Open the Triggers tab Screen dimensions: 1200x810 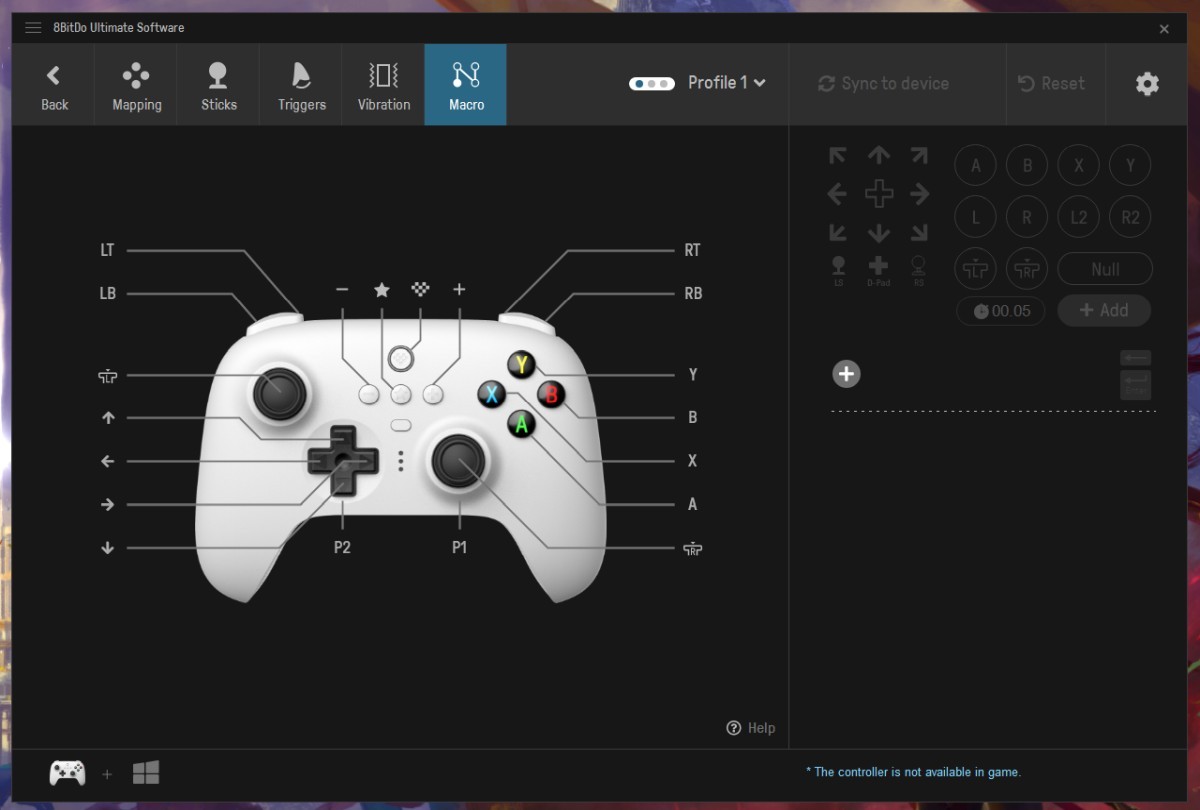(301, 85)
